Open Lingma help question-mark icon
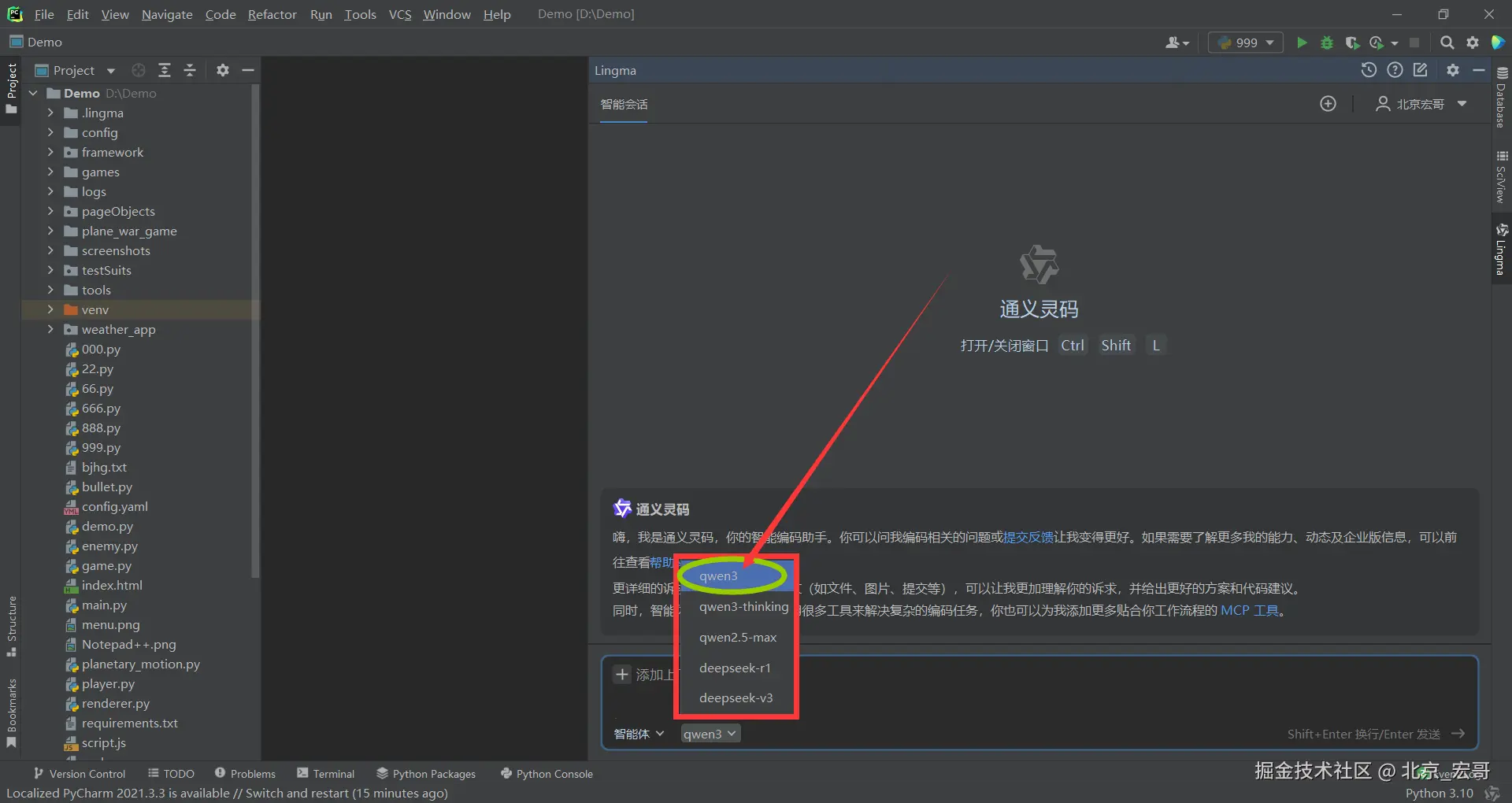Viewport: 1512px width, 803px height. [1395, 70]
